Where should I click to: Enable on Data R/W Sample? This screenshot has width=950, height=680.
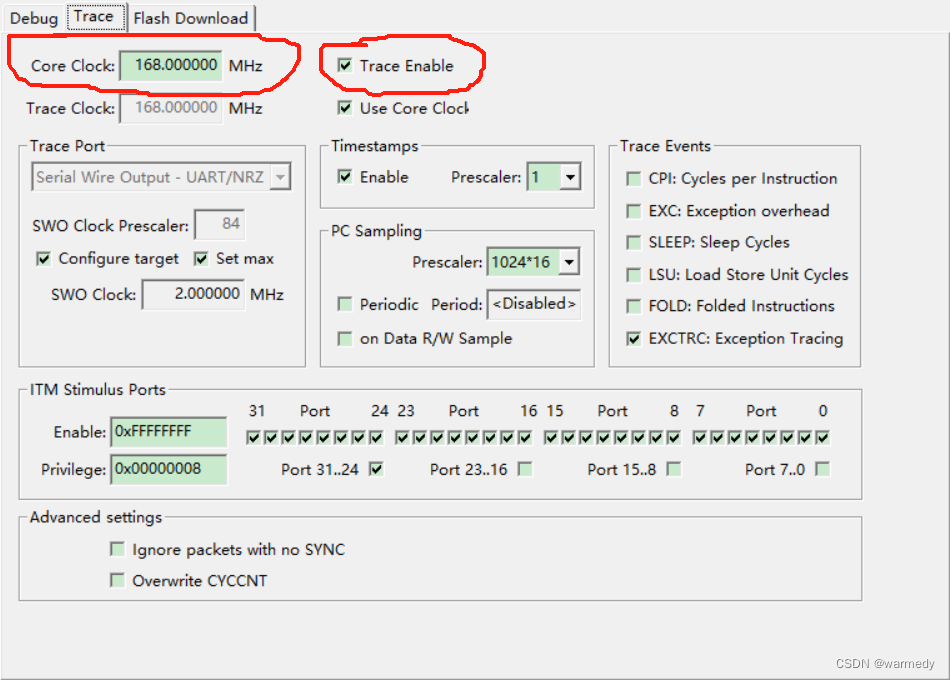[x=345, y=338]
